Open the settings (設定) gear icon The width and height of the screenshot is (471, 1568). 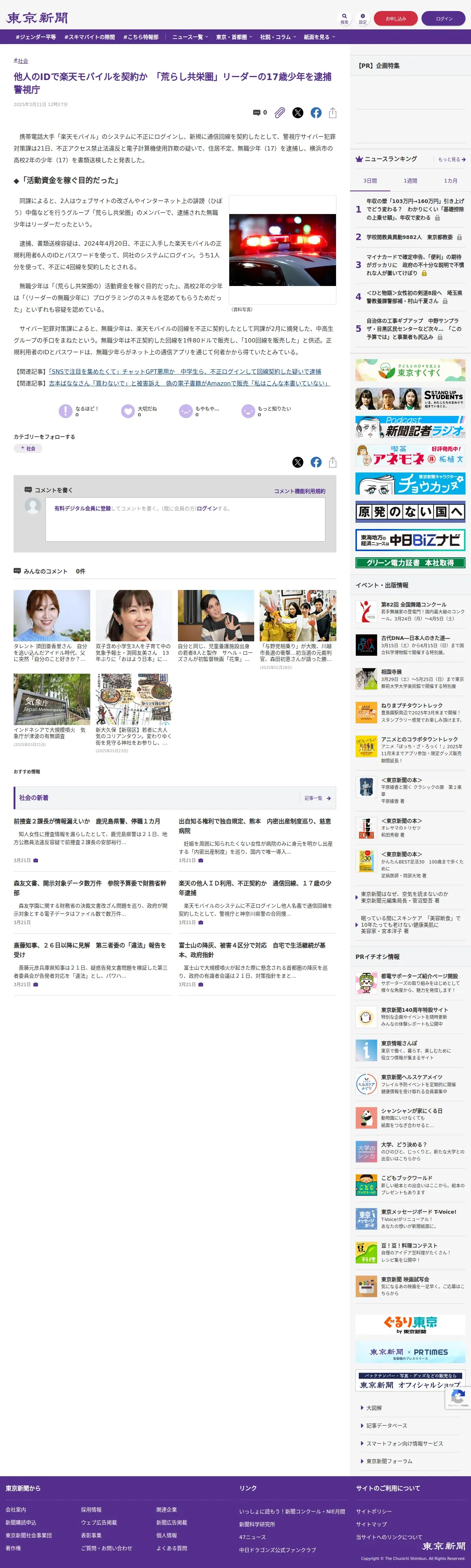[363, 18]
